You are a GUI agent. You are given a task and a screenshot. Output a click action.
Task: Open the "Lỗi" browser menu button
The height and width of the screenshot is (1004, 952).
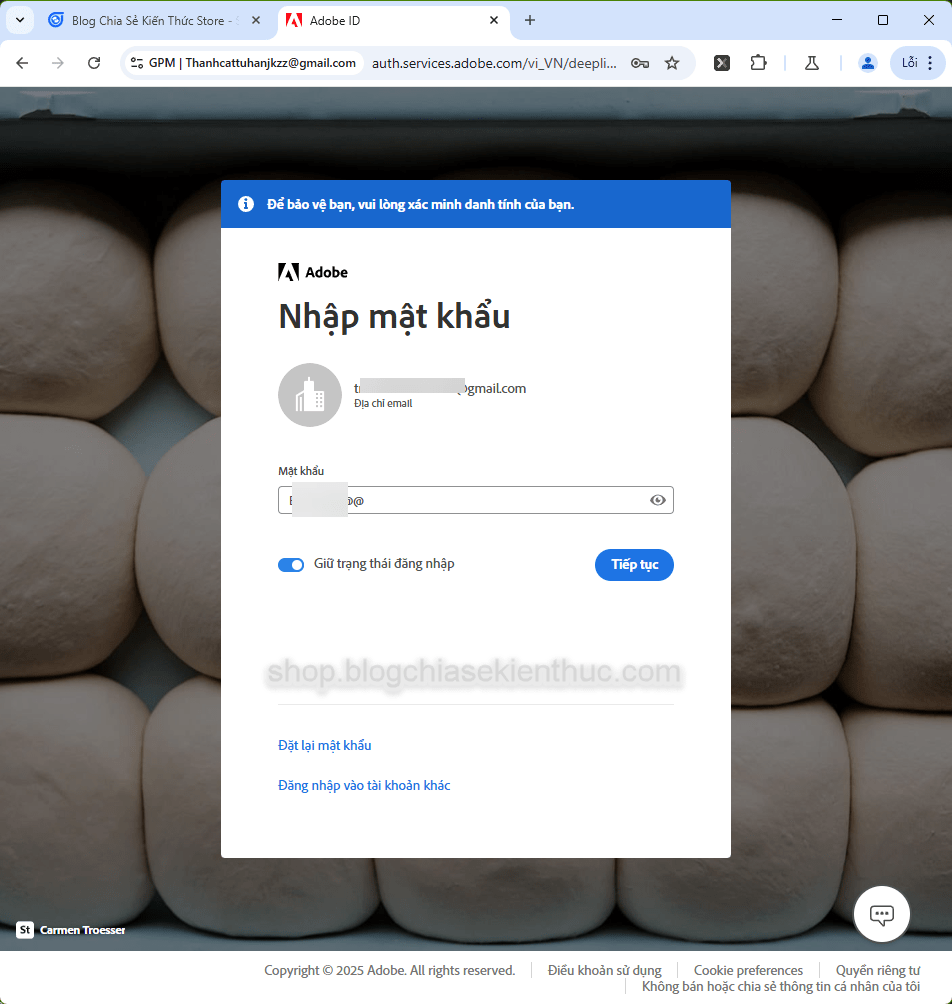click(x=917, y=63)
